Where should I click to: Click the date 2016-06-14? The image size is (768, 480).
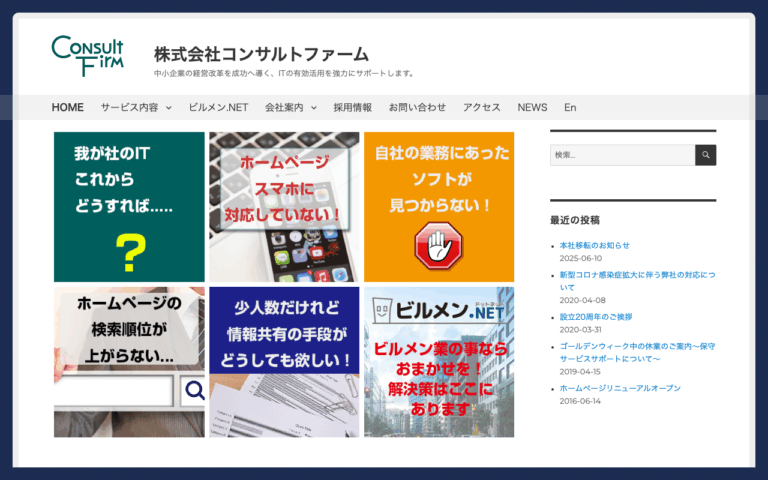pos(580,401)
